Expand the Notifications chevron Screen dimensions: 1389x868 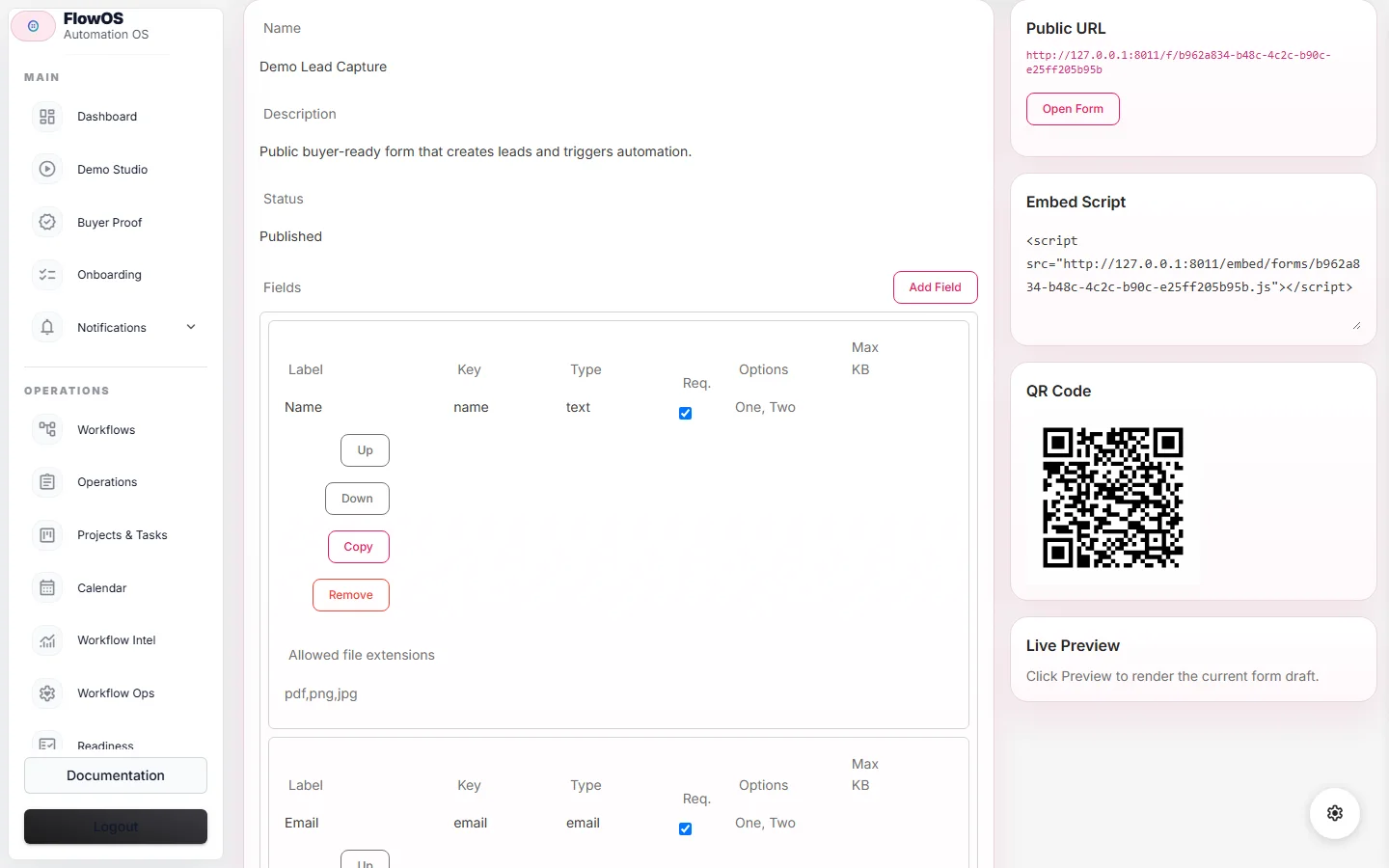click(x=191, y=327)
